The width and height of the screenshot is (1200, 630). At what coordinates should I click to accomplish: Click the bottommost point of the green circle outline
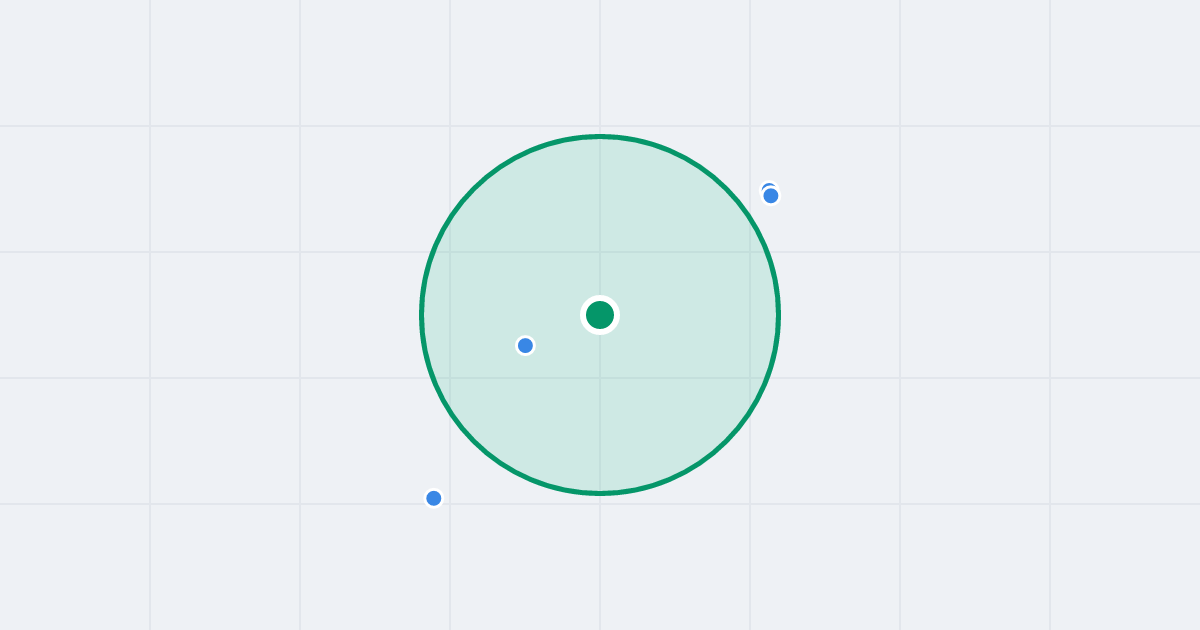click(600, 493)
